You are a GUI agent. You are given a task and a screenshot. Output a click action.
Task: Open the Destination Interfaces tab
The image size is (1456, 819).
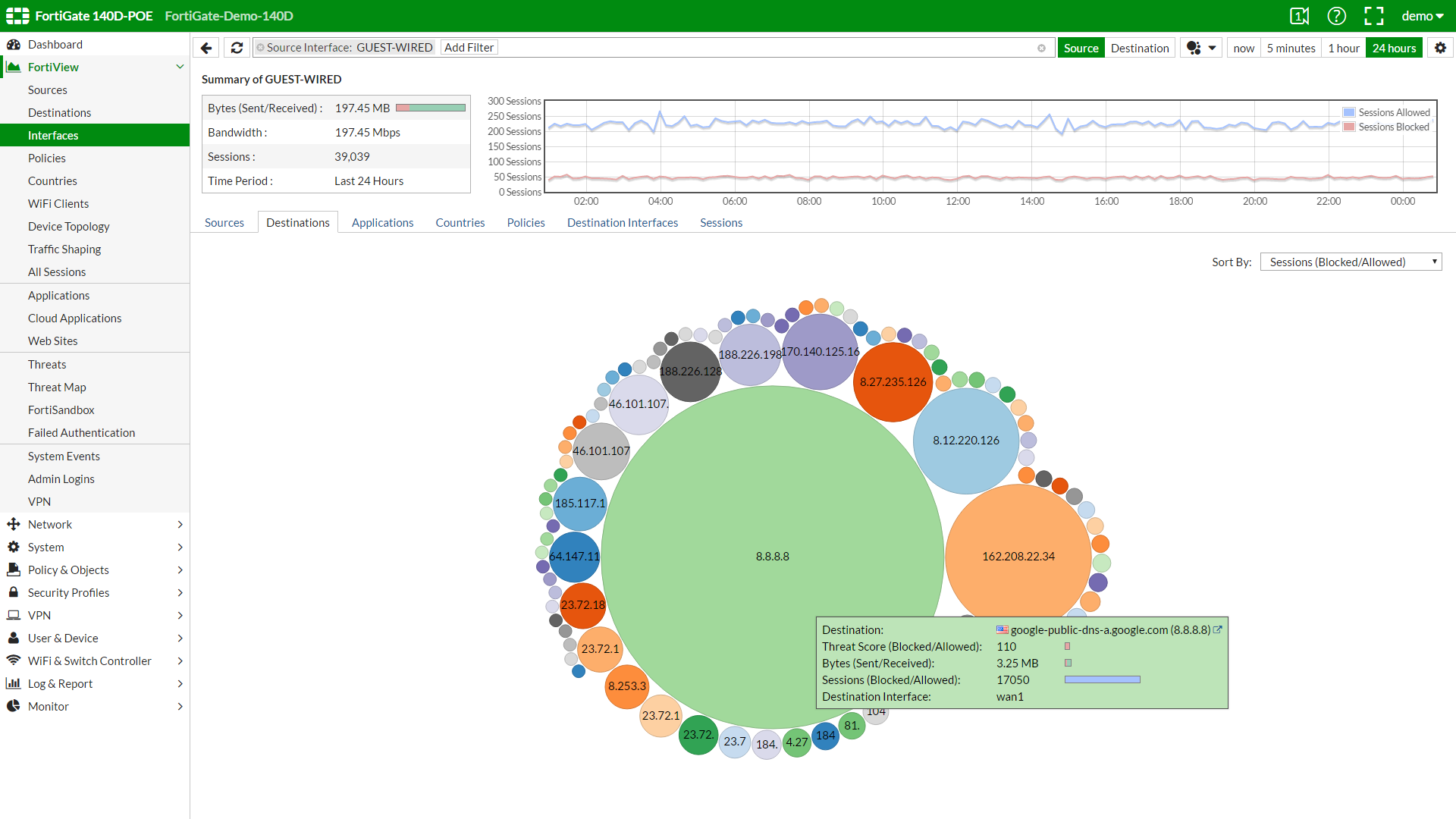[622, 222]
